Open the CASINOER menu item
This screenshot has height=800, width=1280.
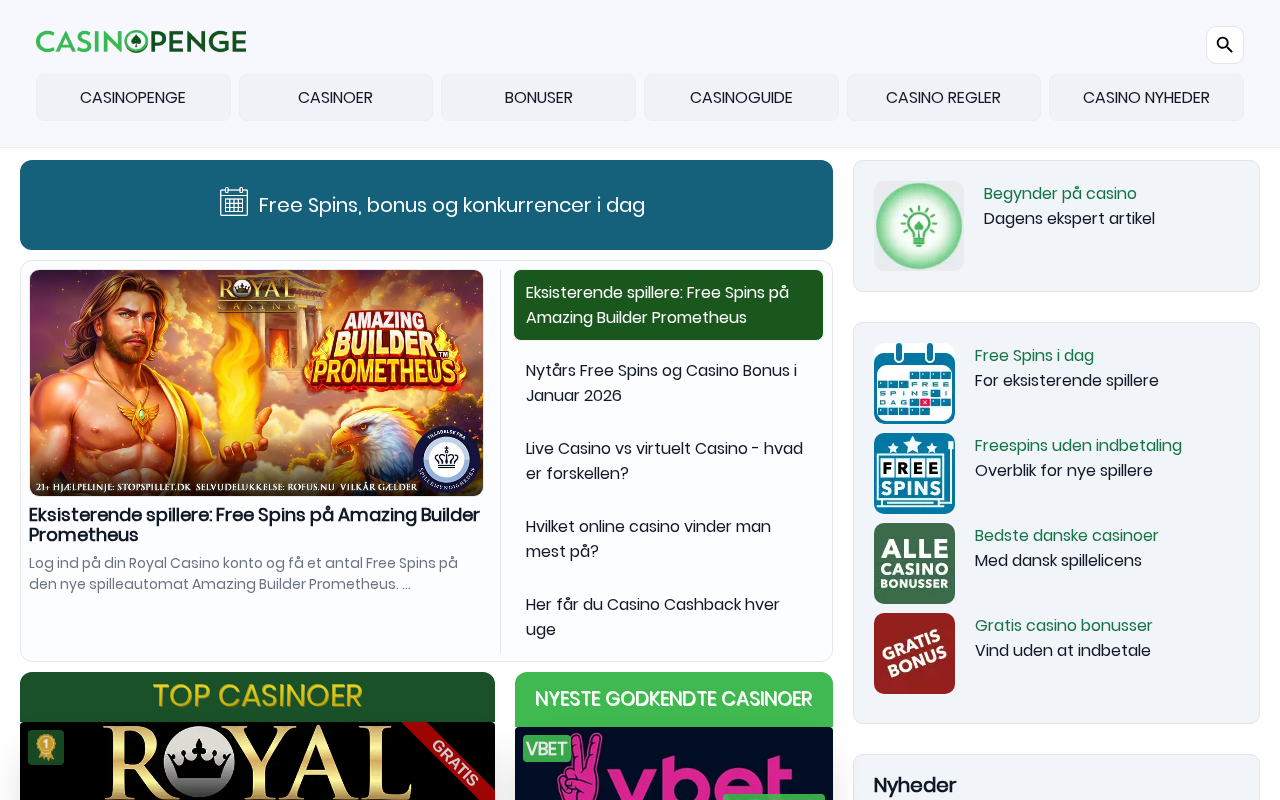pos(336,97)
